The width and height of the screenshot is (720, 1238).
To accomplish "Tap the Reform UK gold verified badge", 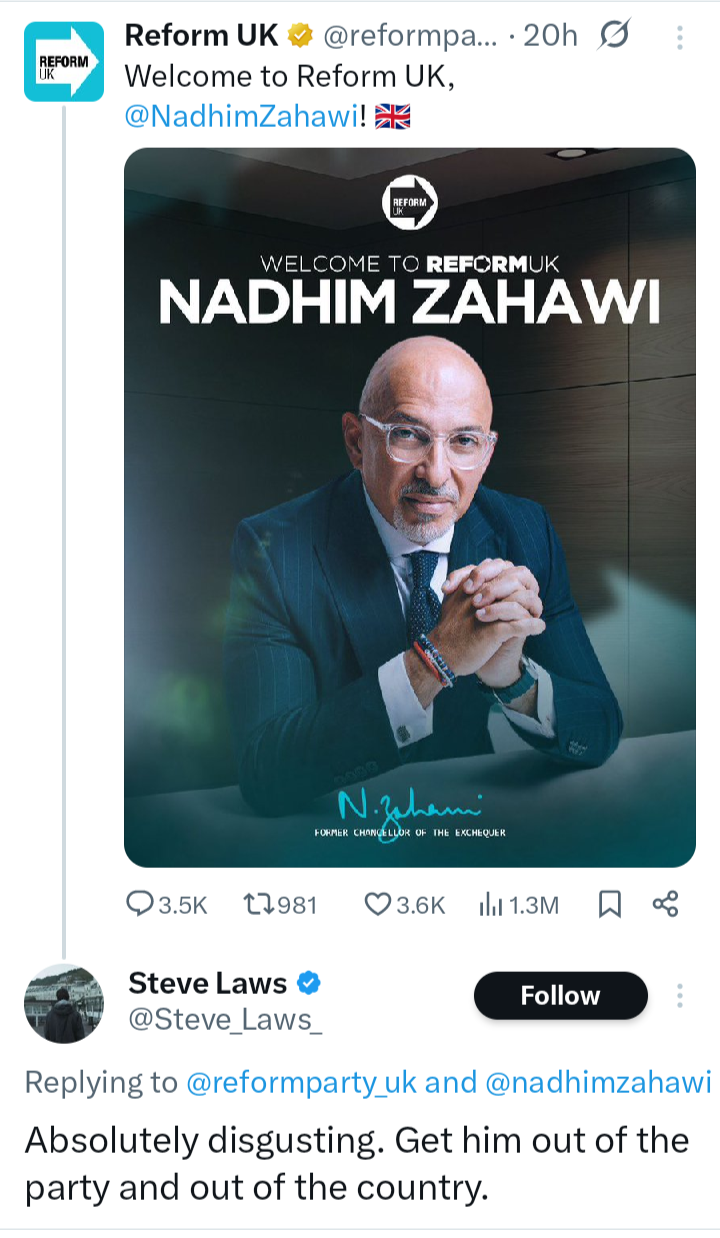I will point(298,37).
